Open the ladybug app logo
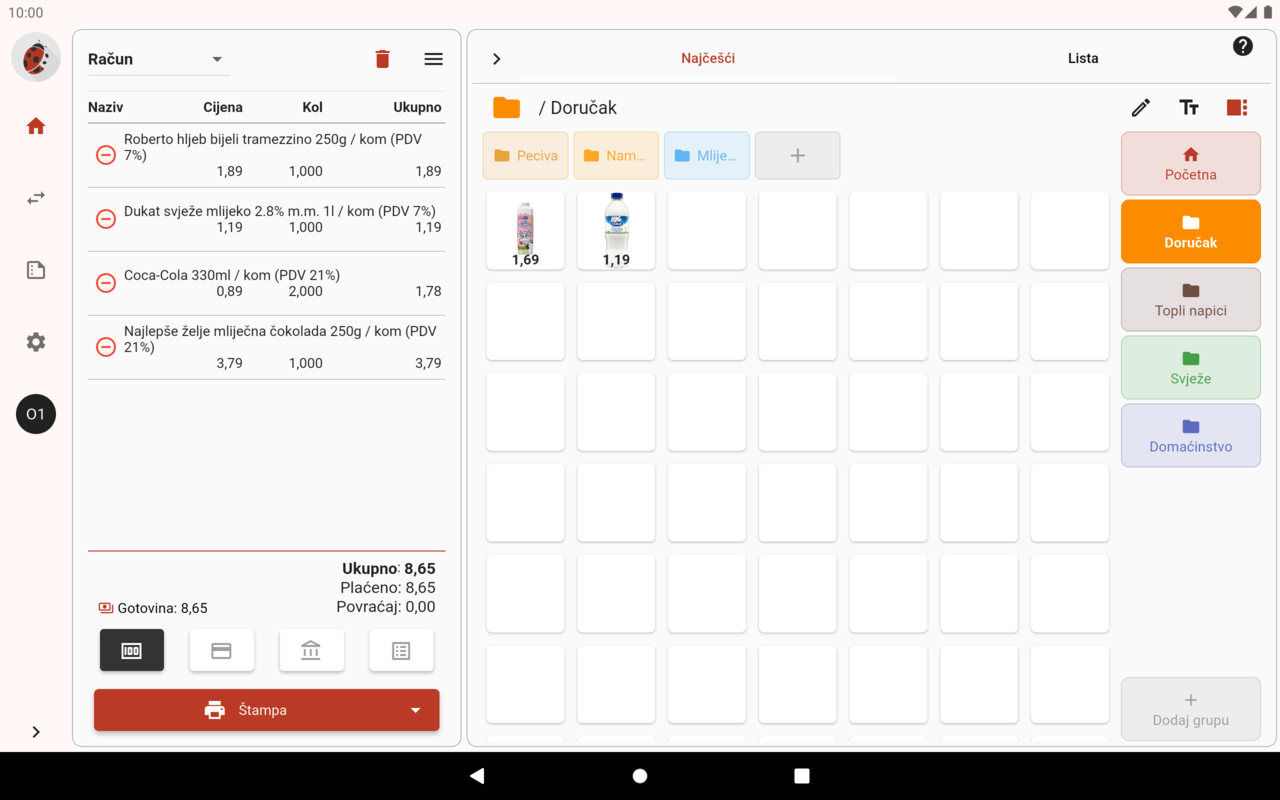This screenshot has width=1280, height=800. click(x=36, y=57)
